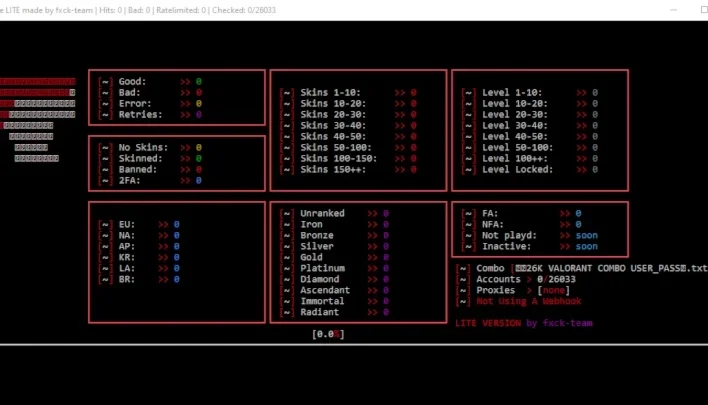The image size is (708, 405).
Task: Select the 'Skins 100-150:' line
Action: pyautogui.click(x=348, y=158)
